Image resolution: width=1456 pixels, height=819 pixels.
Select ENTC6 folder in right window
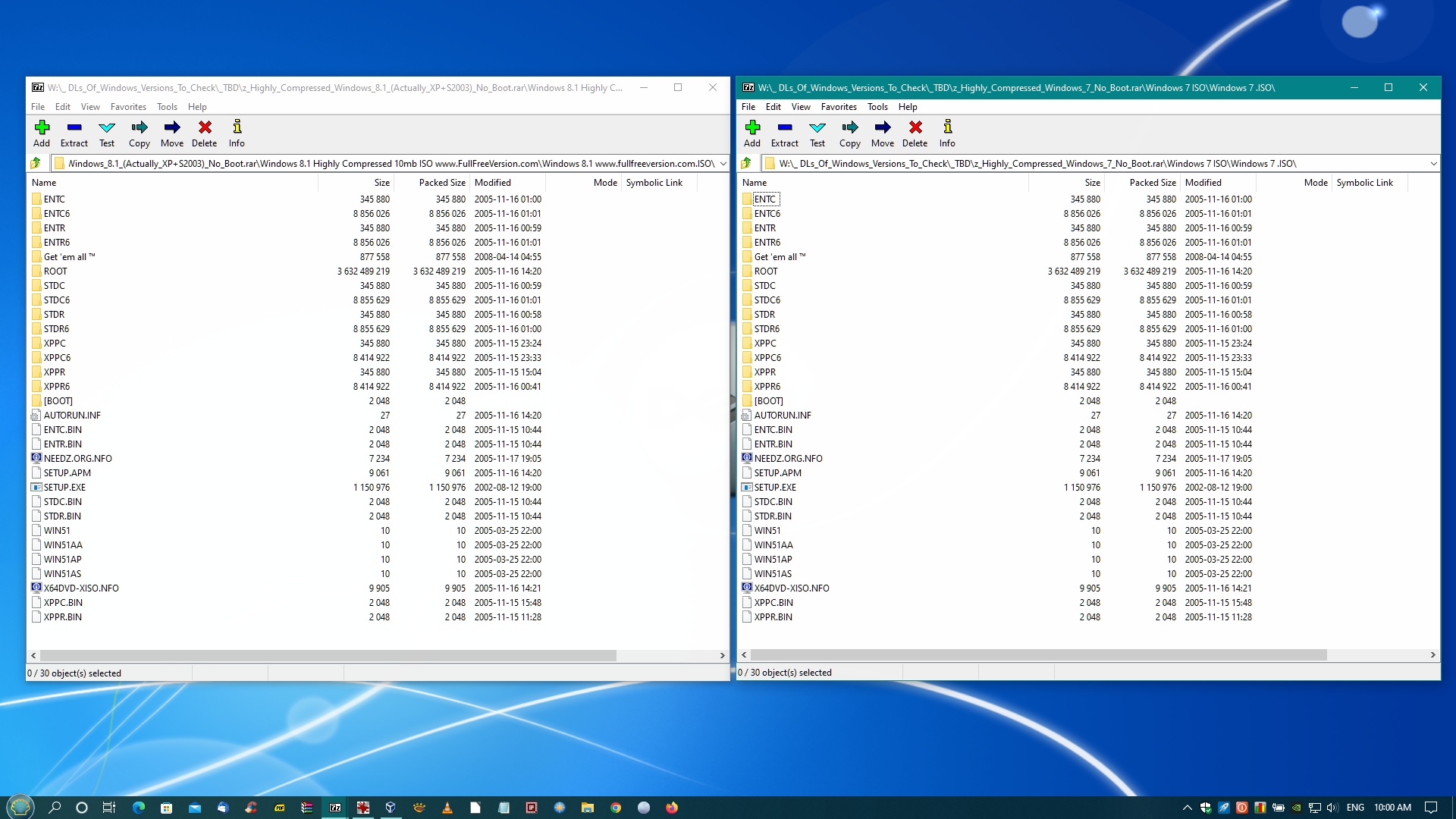tap(767, 214)
